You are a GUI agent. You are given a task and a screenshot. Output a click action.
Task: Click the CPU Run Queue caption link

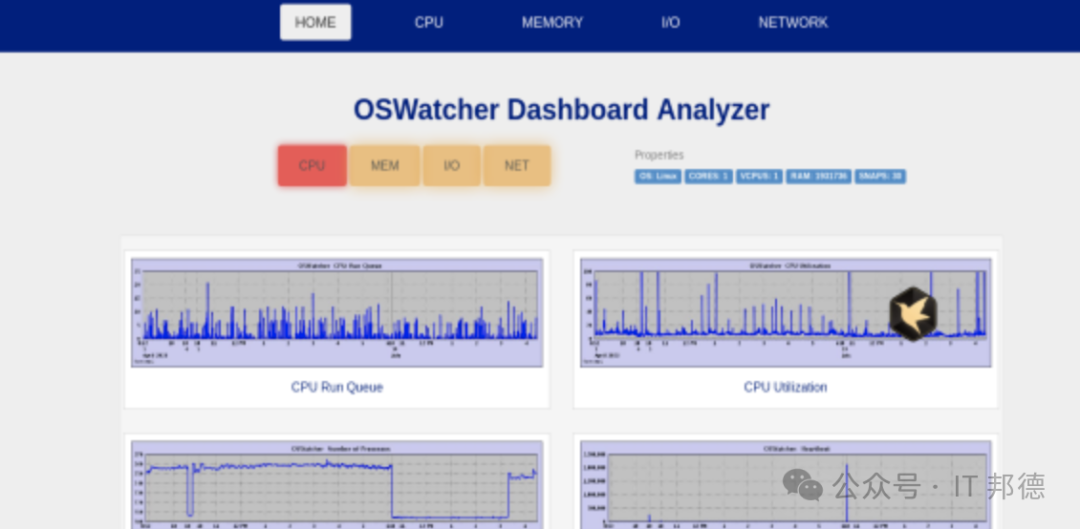(337, 387)
